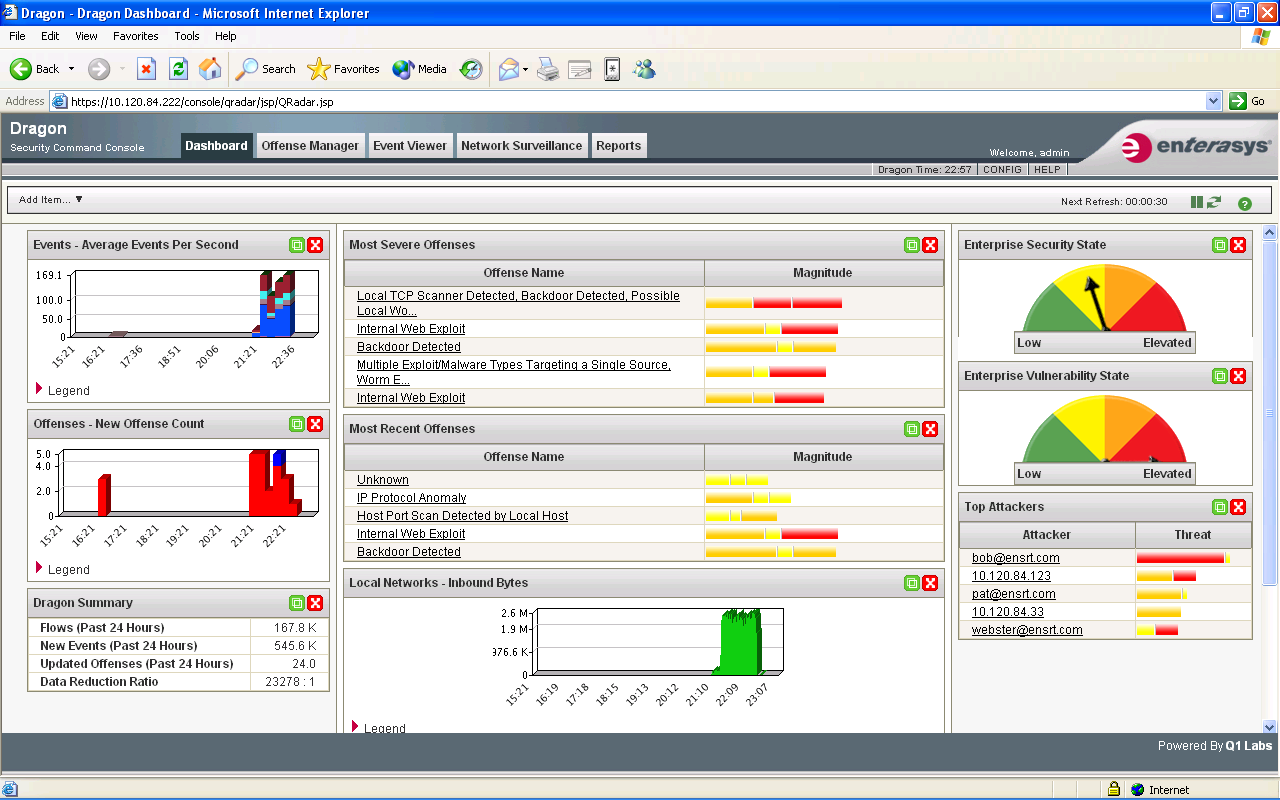Detach the Local Networks Inbound Bytes panel

(x=912, y=583)
